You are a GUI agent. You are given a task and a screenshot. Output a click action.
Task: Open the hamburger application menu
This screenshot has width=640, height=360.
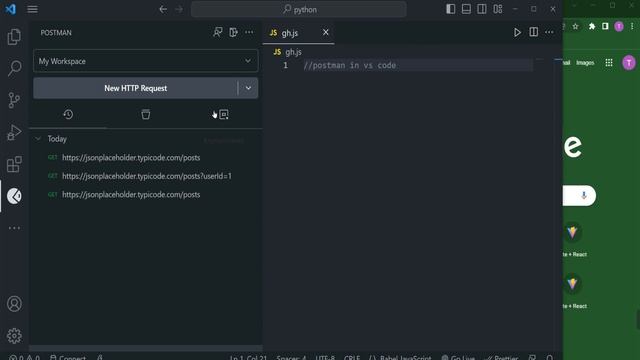tap(33, 9)
